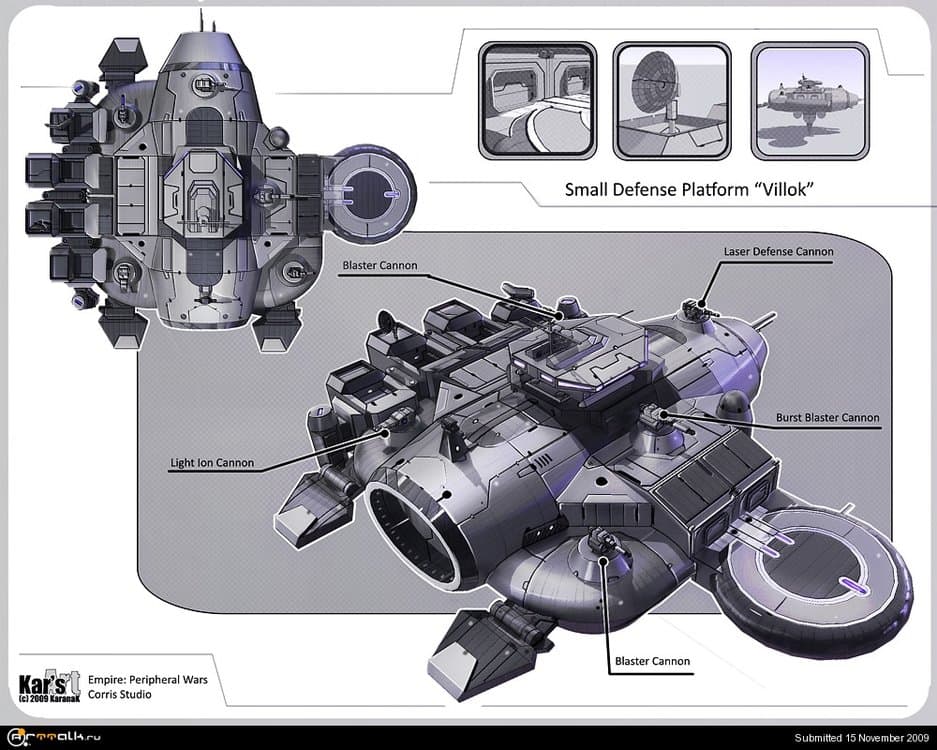Click the 'Light Ion Cannon' label
The width and height of the screenshot is (937, 750).
click(x=214, y=462)
